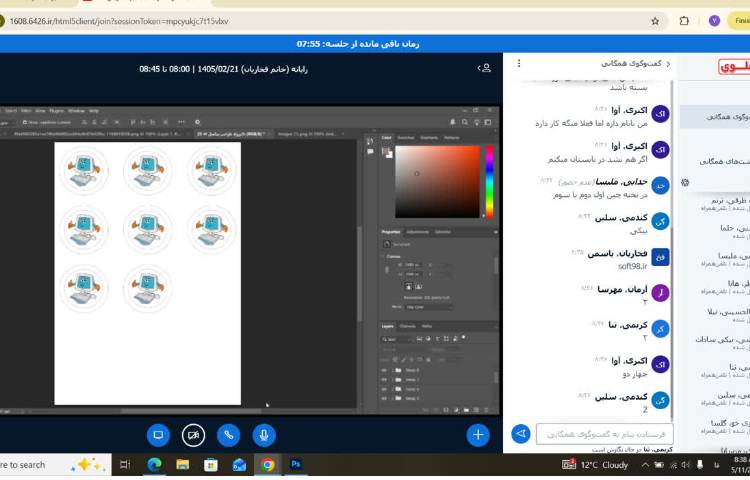Click the send message paper plane icon

521,434
